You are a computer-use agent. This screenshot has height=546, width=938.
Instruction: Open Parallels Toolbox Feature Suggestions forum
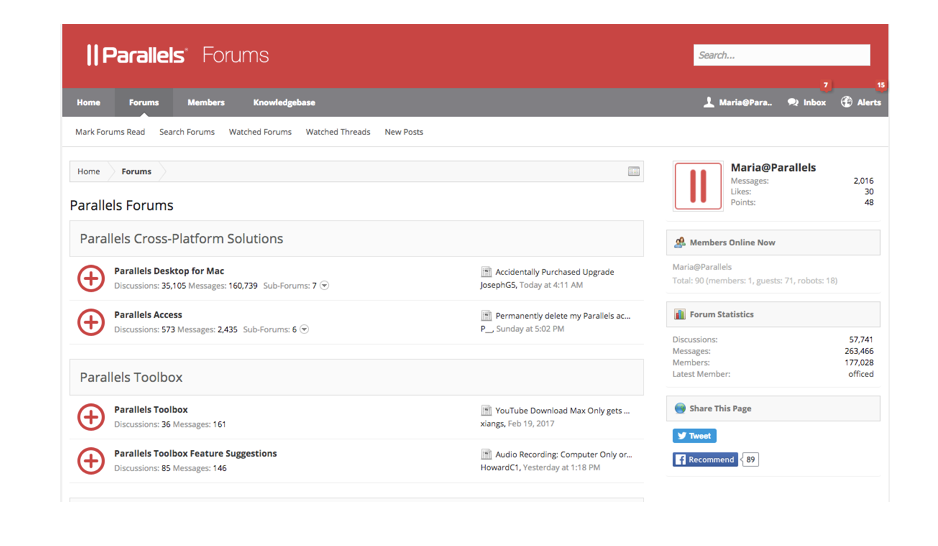tap(196, 453)
